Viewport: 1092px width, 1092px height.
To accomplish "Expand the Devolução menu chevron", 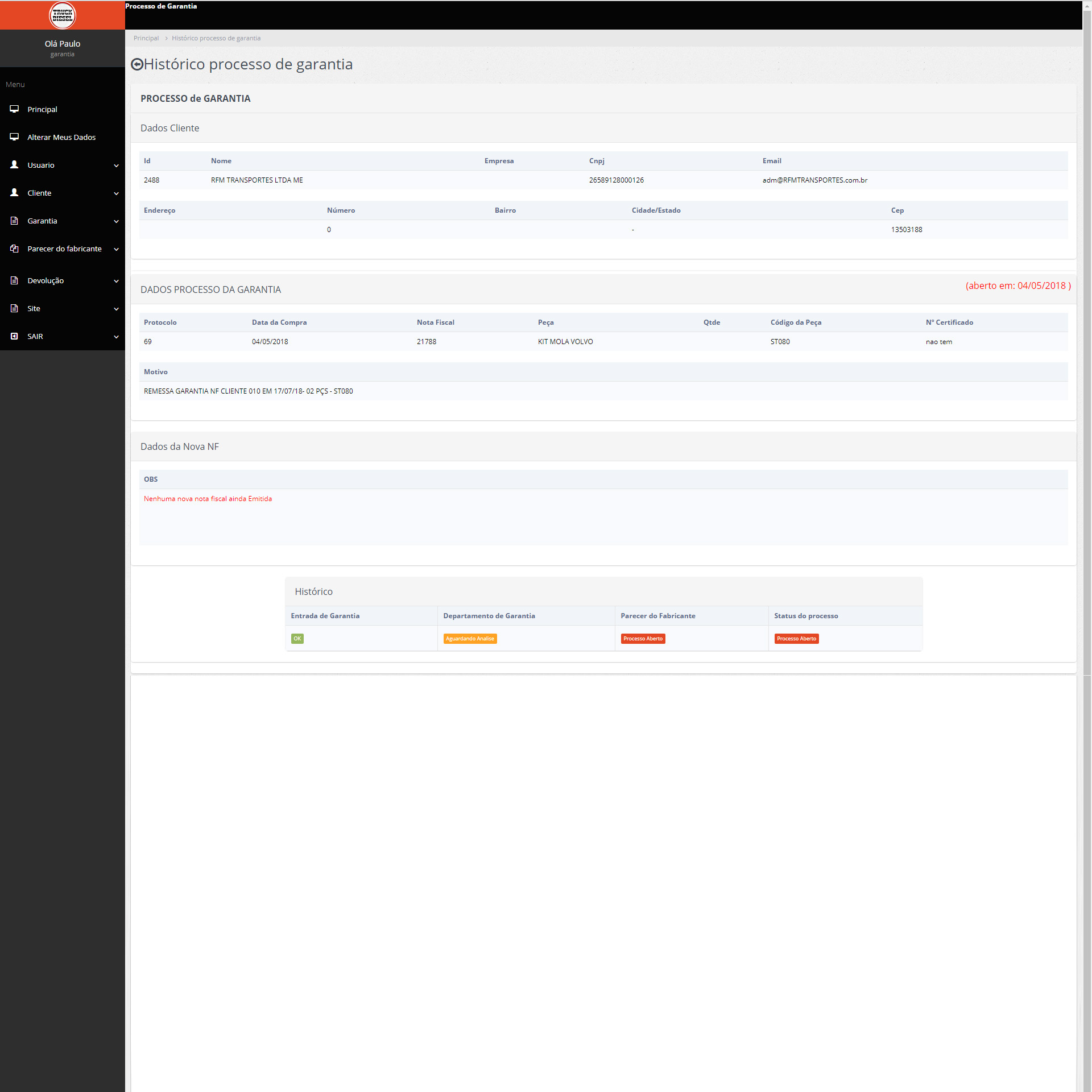I will 116,281.
